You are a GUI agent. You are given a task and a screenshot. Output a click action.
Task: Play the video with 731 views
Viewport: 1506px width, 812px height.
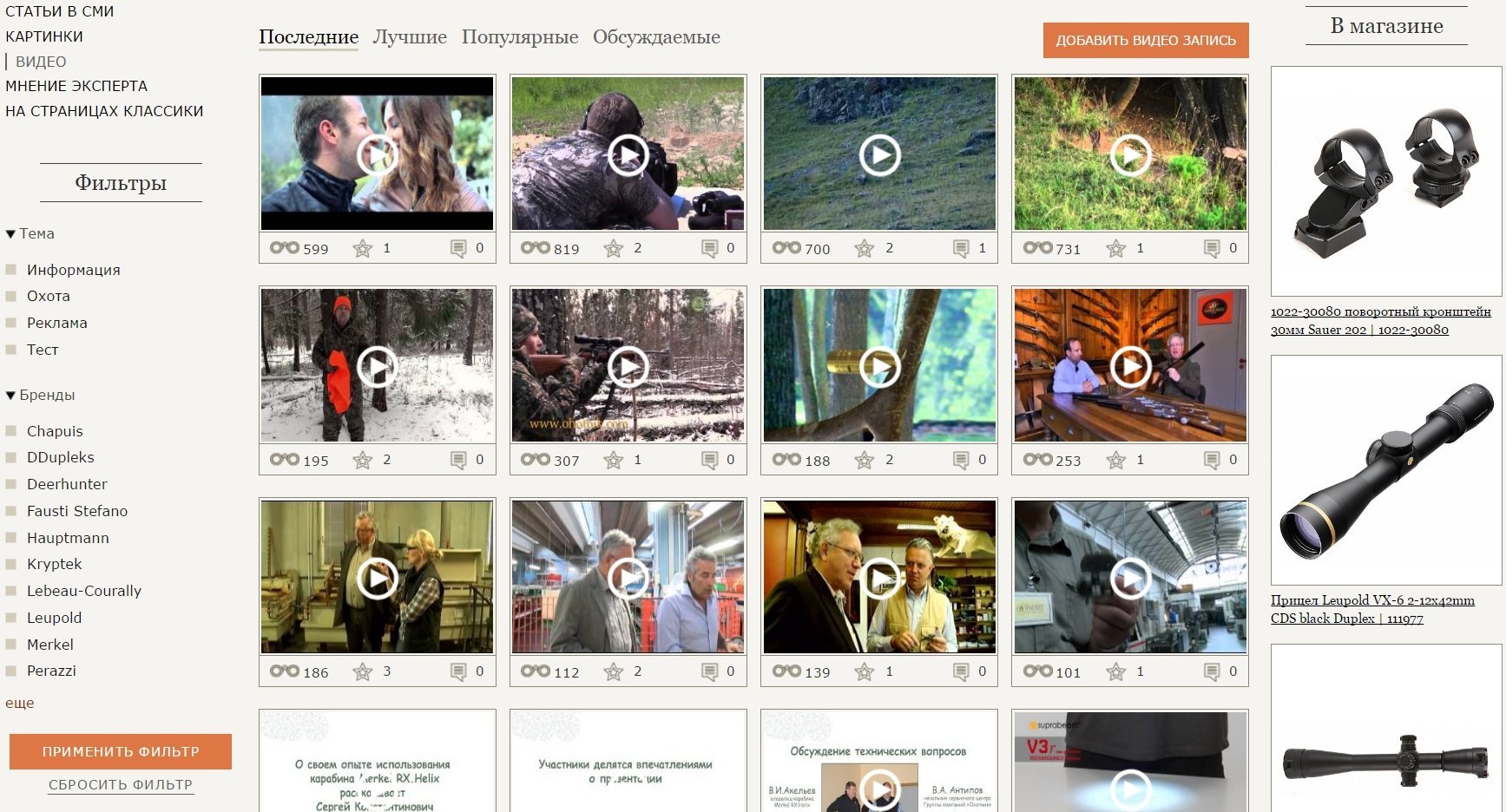[x=1130, y=155]
